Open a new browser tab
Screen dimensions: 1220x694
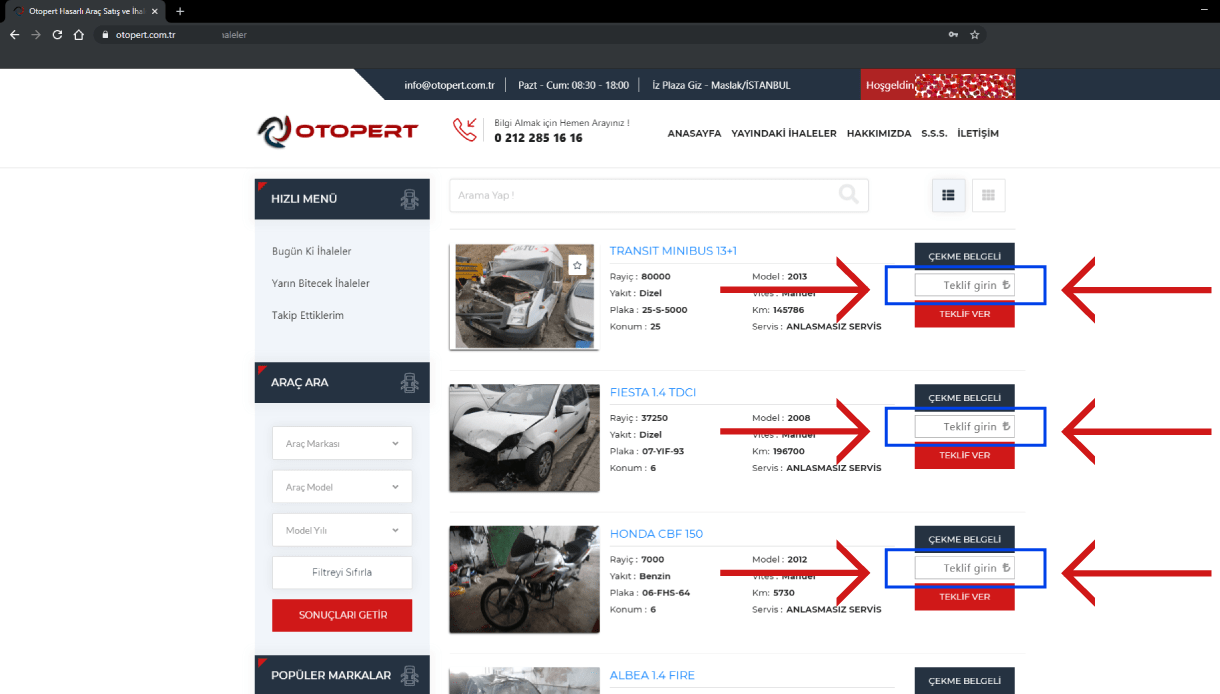tap(180, 11)
